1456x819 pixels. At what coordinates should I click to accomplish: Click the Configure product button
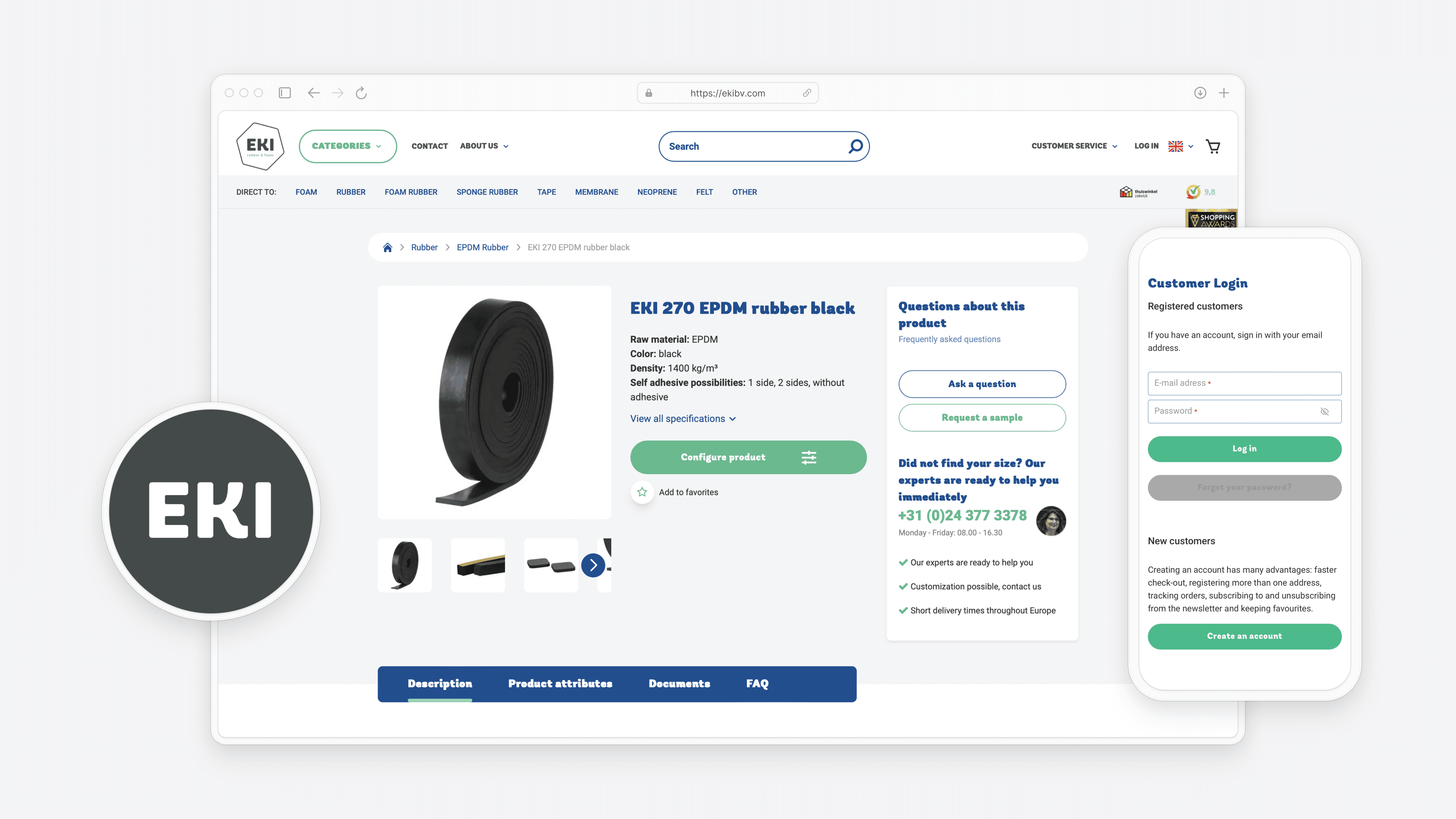point(748,457)
